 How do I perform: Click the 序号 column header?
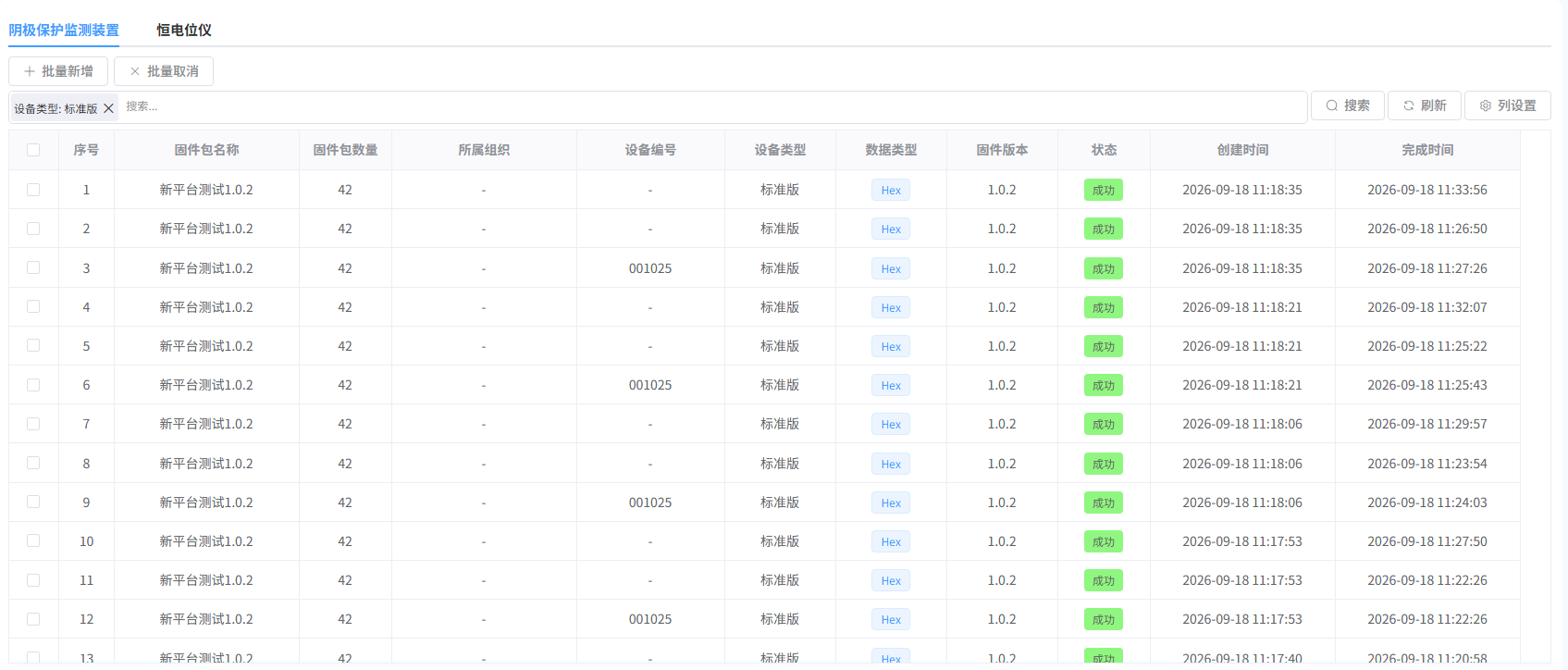pos(86,150)
